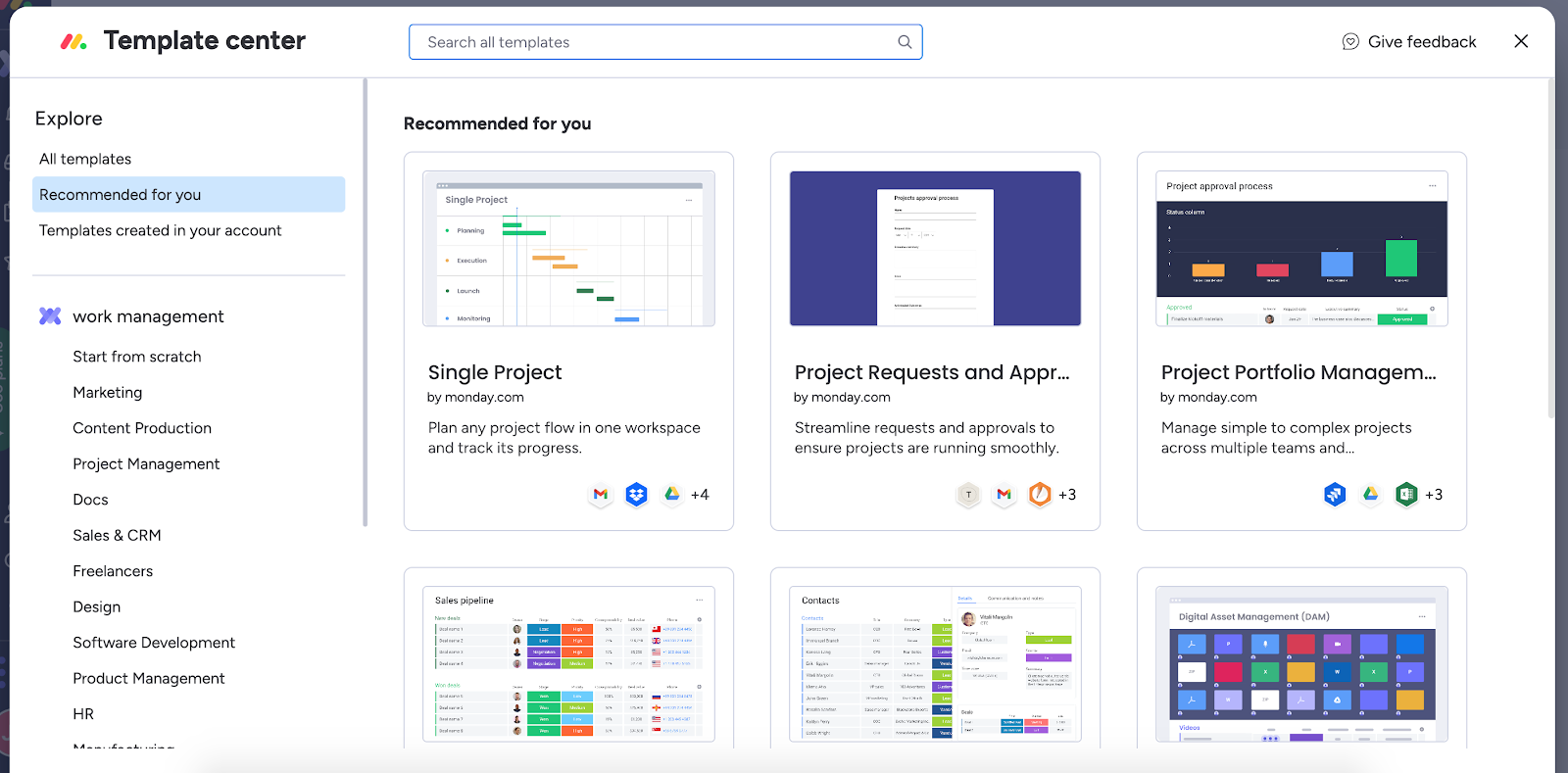
Task: Open the work management category
Action: tap(148, 316)
